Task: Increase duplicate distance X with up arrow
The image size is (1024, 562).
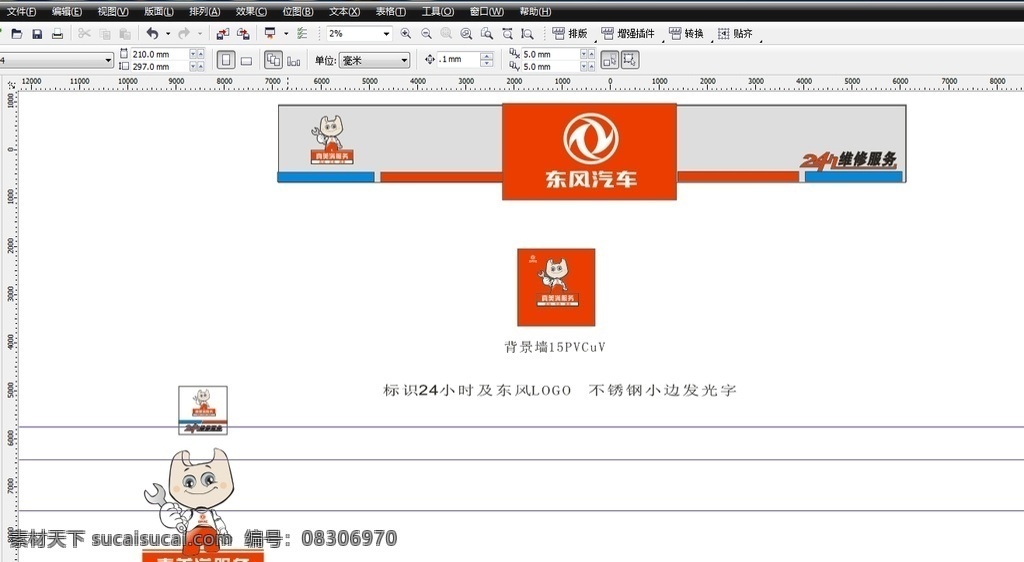Action: click(x=591, y=54)
